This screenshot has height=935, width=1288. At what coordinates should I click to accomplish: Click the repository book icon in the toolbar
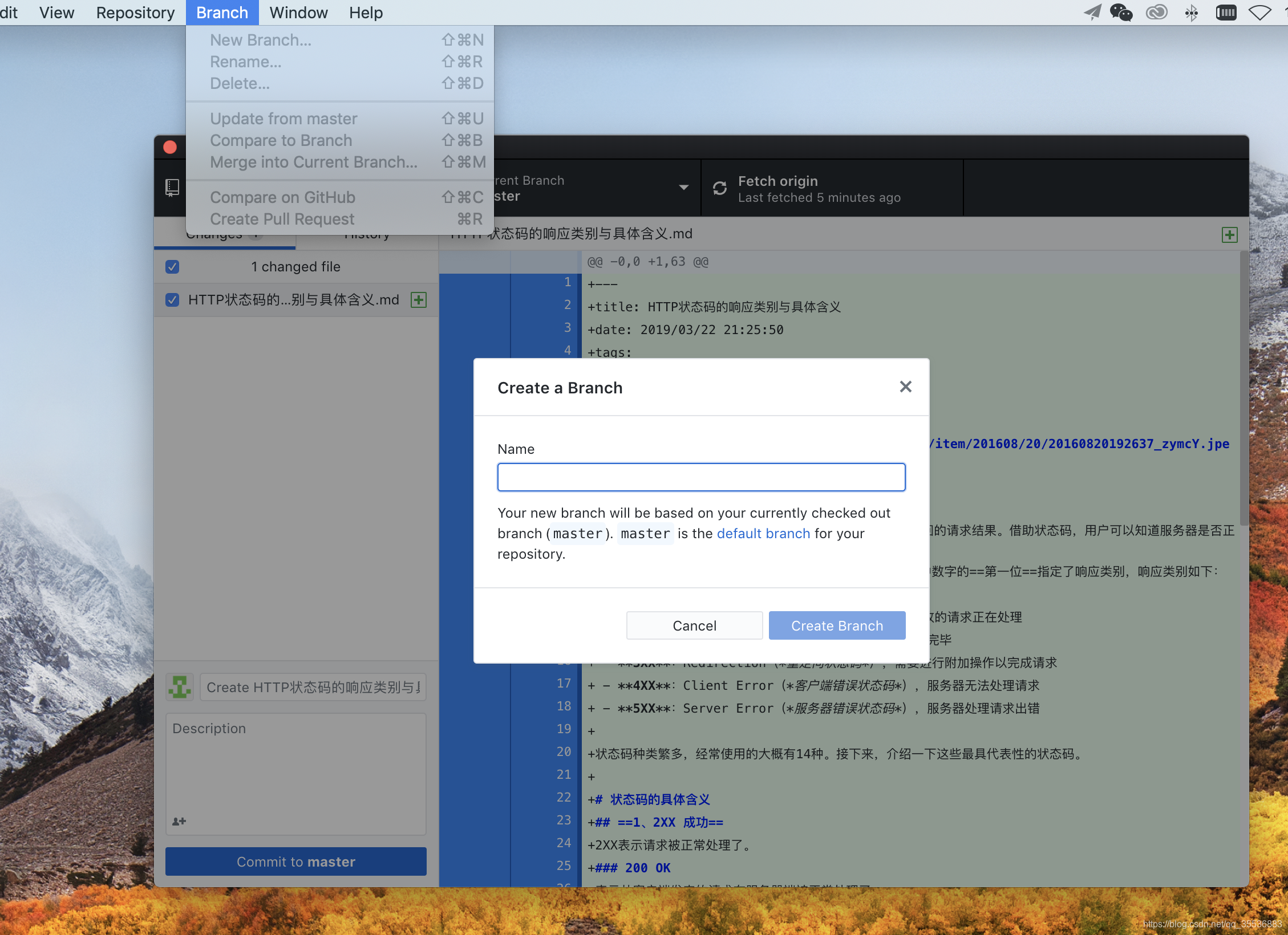172,188
